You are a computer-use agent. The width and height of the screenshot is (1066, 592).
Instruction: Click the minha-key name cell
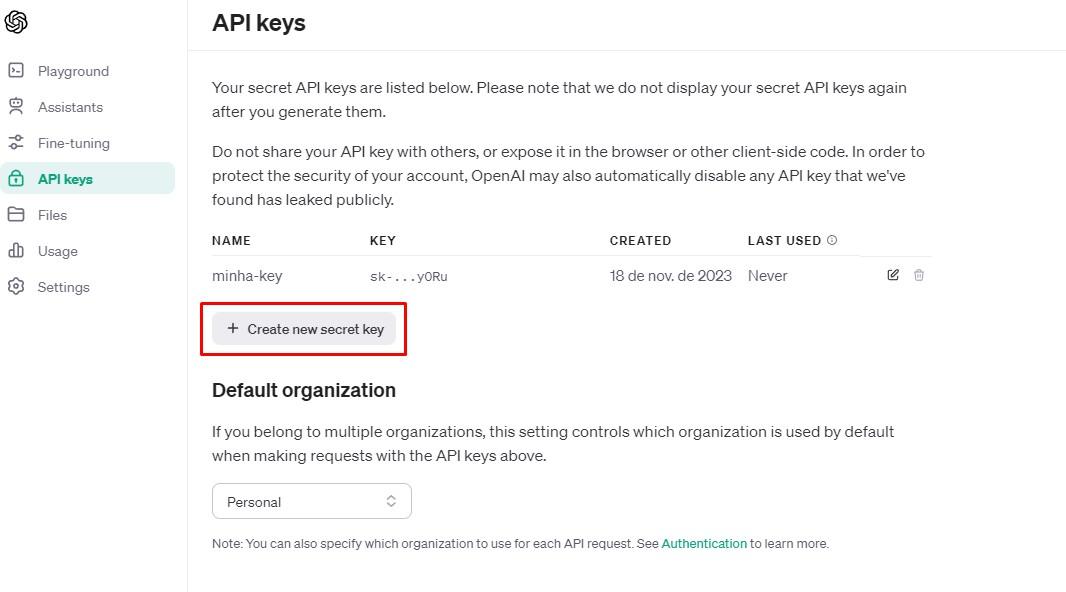(x=247, y=276)
